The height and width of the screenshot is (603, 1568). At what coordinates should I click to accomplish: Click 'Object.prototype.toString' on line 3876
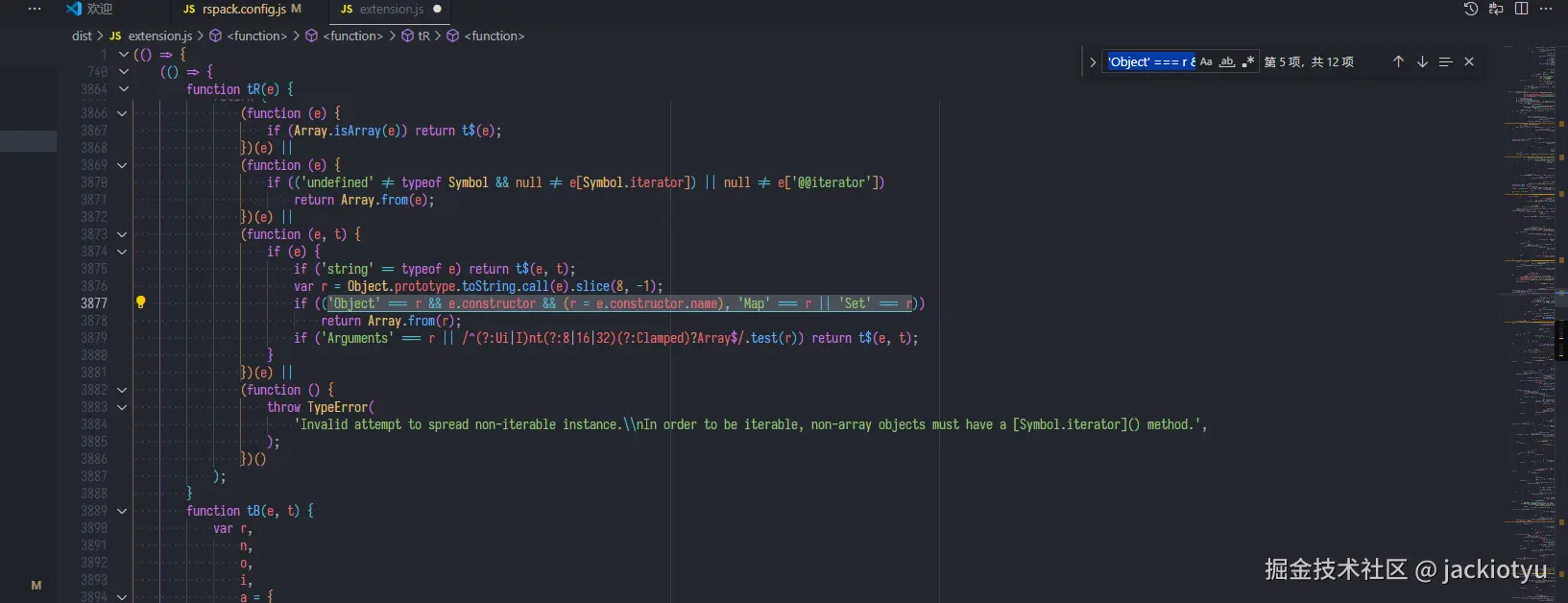431,286
